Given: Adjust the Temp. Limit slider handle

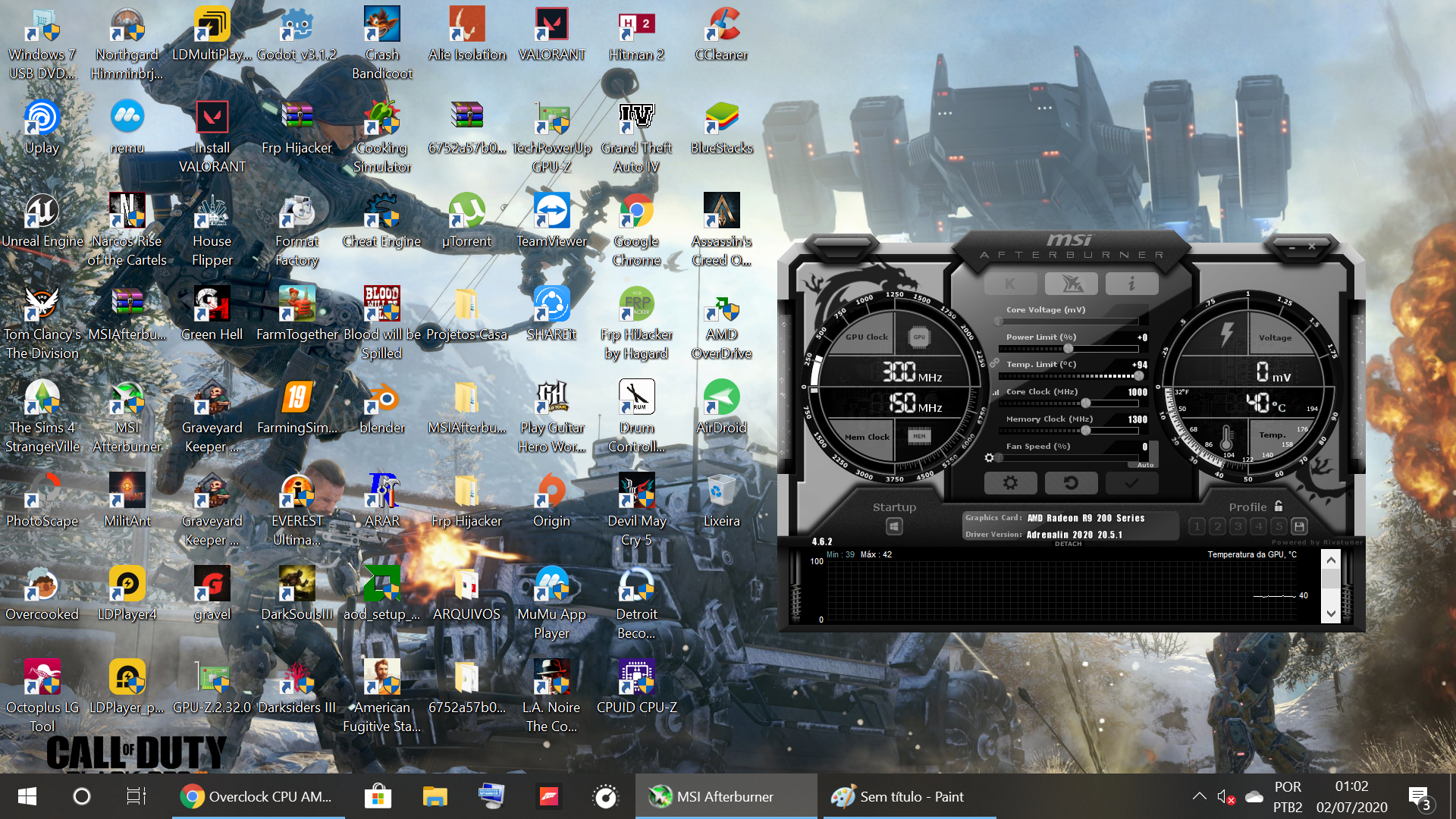Looking at the screenshot, I should [1138, 376].
